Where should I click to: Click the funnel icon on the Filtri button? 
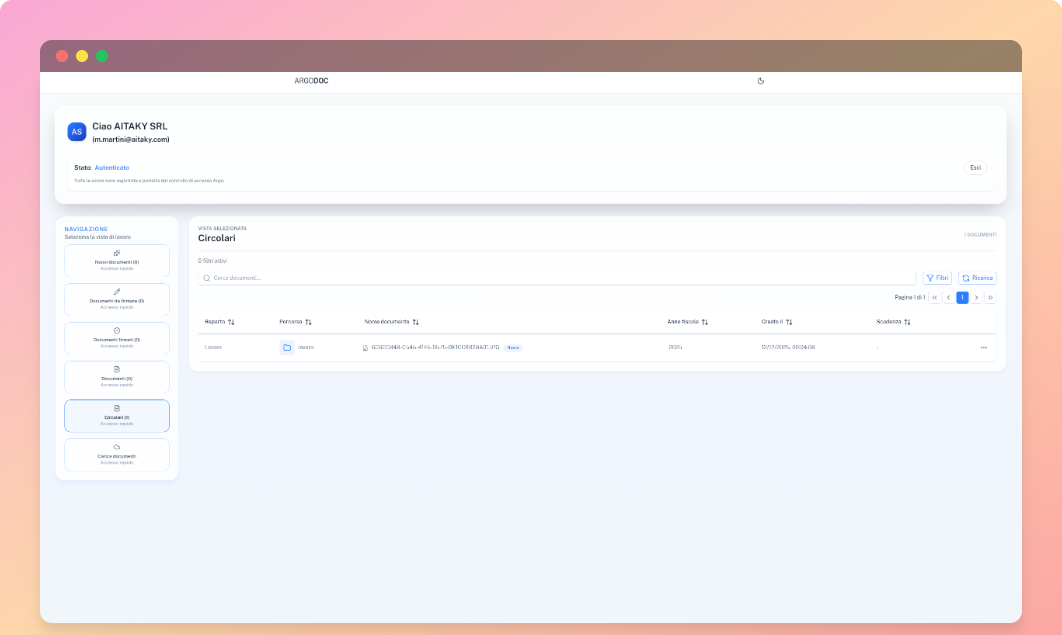(x=928, y=277)
